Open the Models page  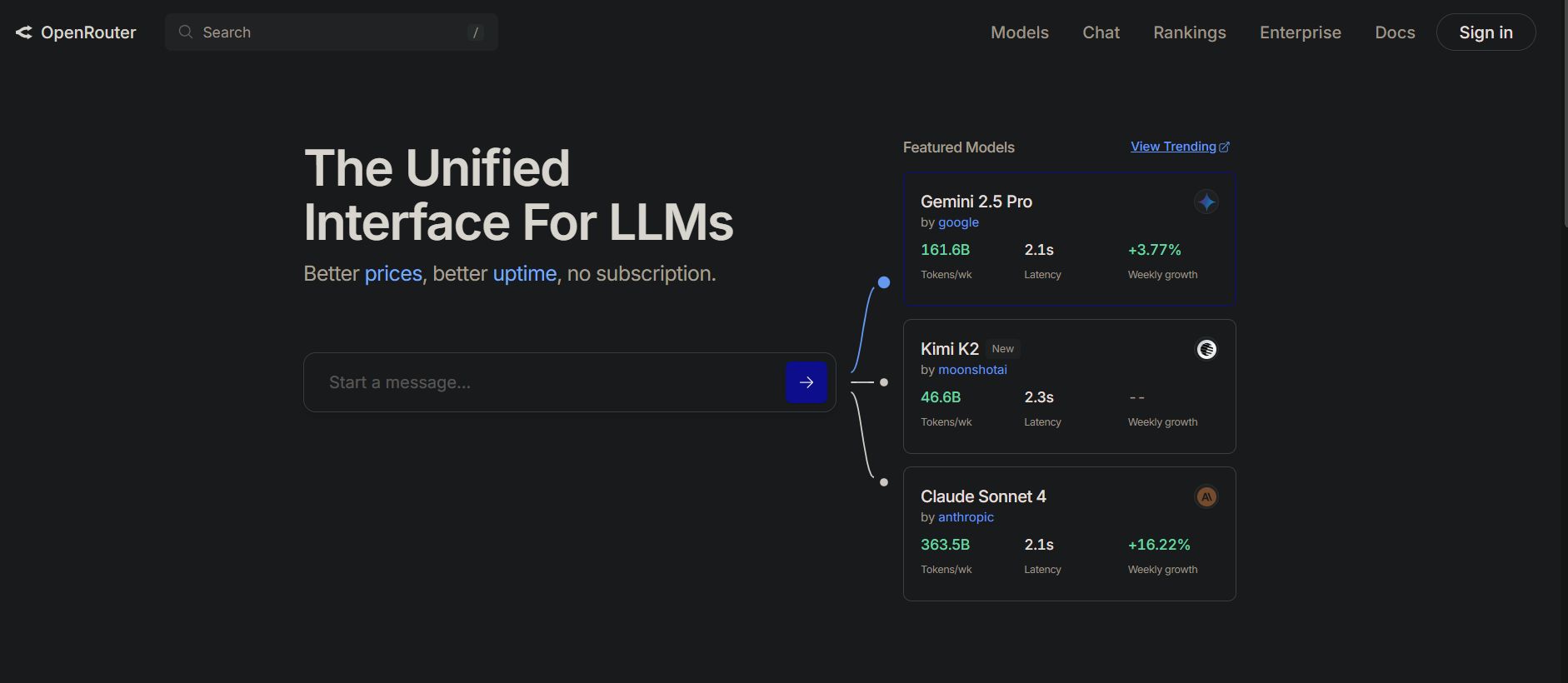click(1020, 32)
